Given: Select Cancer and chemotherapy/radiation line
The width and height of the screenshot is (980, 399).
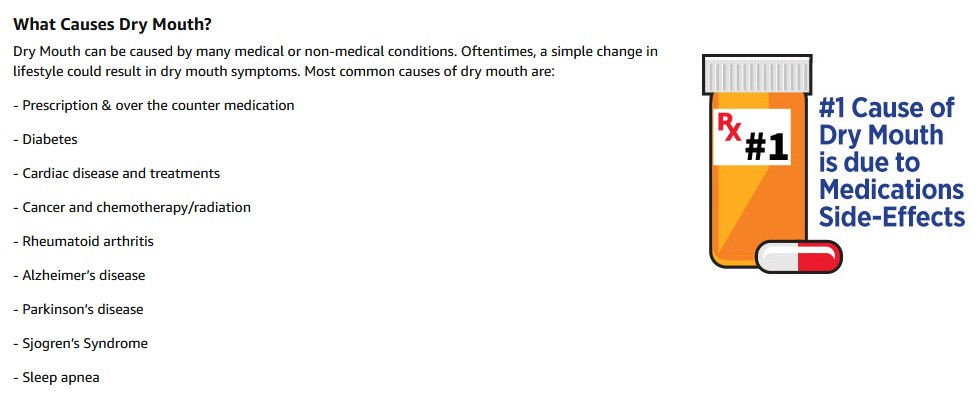Looking at the screenshot, I should [x=132, y=207].
